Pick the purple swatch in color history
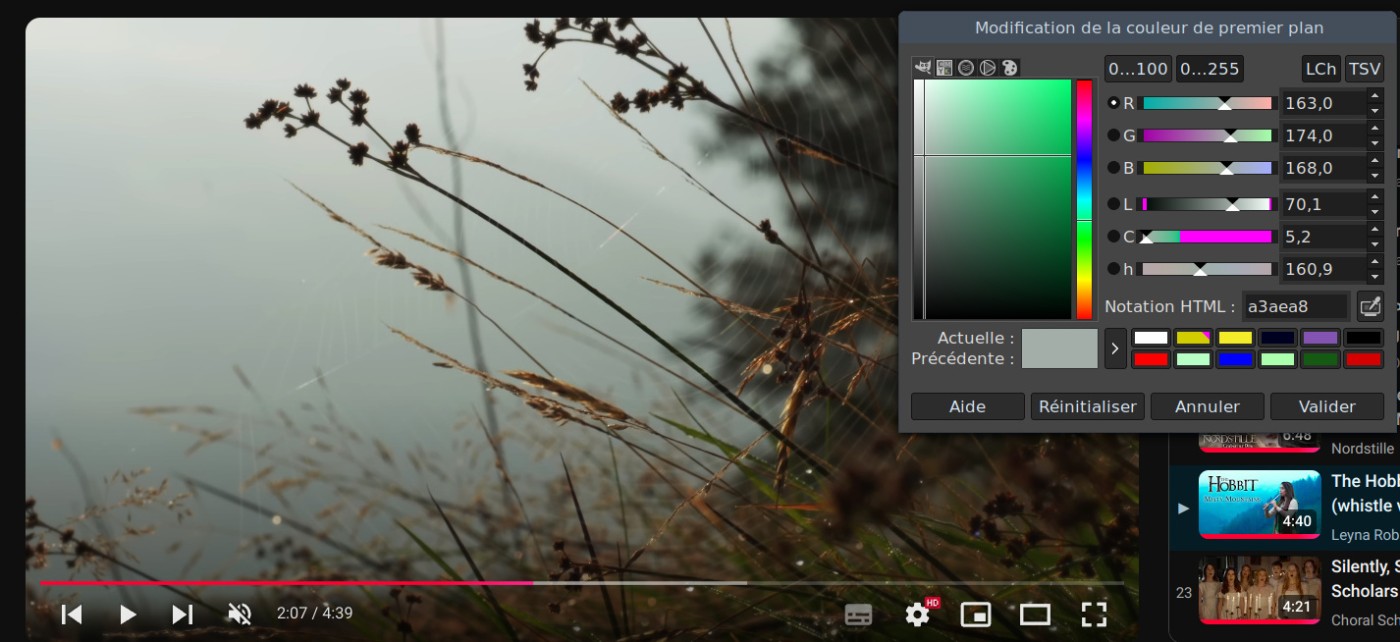1400x642 pixels. [x=1320, y=338]
